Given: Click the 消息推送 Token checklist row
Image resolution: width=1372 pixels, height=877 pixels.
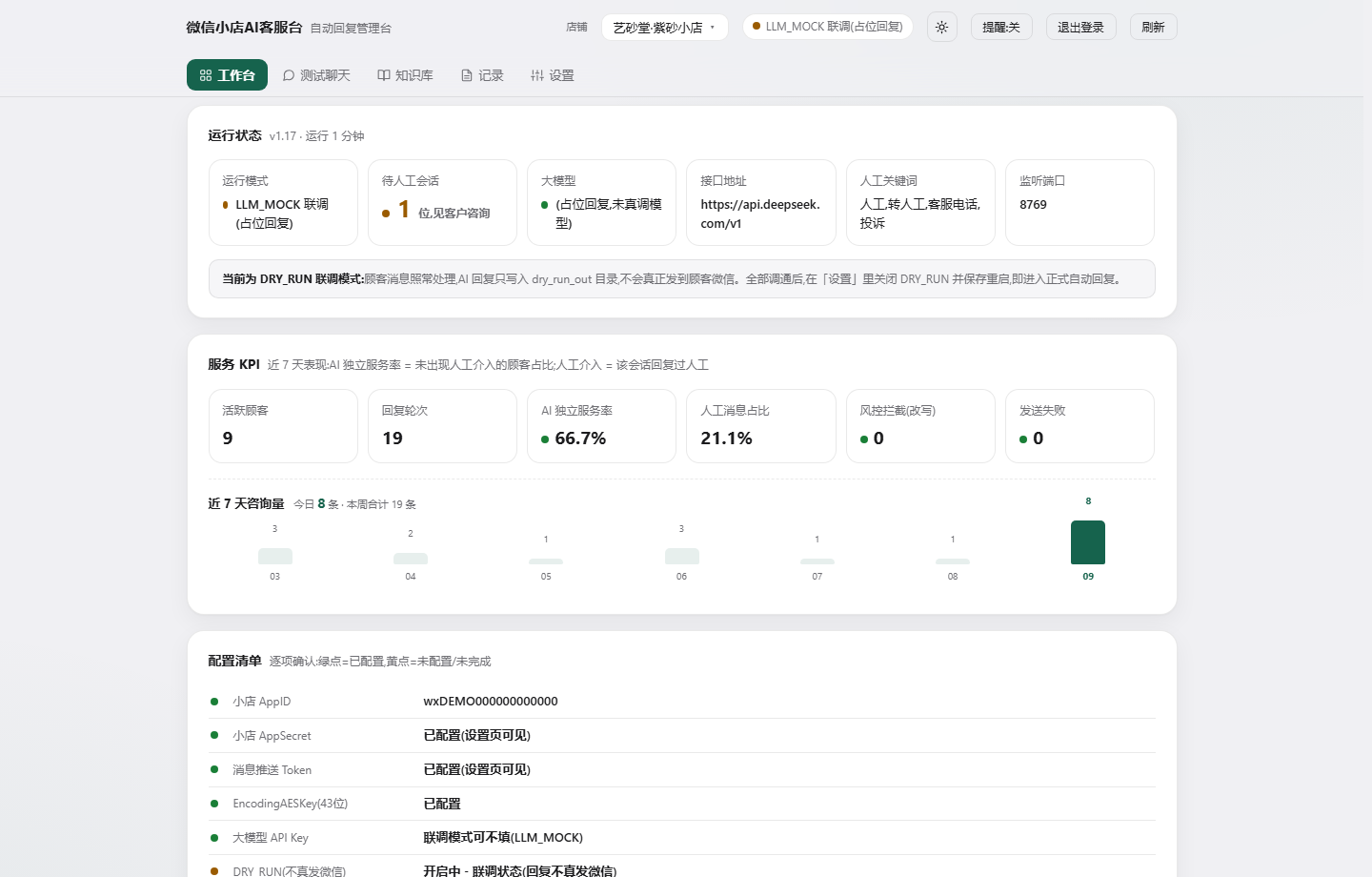Looking at the screenshot, I should tap(682, 770).
